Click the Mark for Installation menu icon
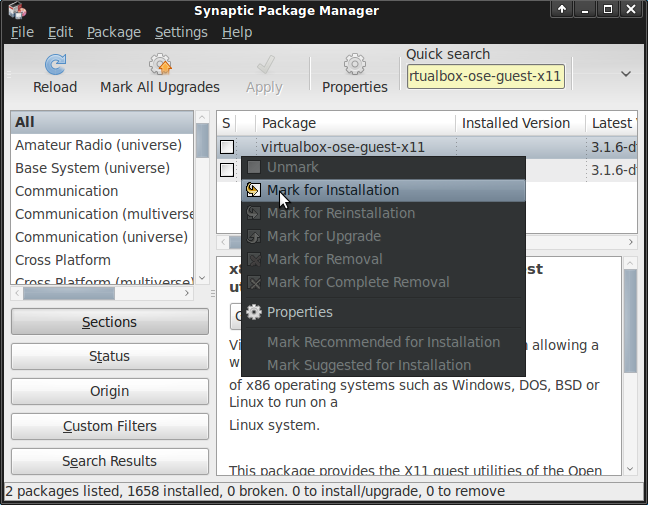The width and height of the screenshot is (648, 505). (254, 190)
